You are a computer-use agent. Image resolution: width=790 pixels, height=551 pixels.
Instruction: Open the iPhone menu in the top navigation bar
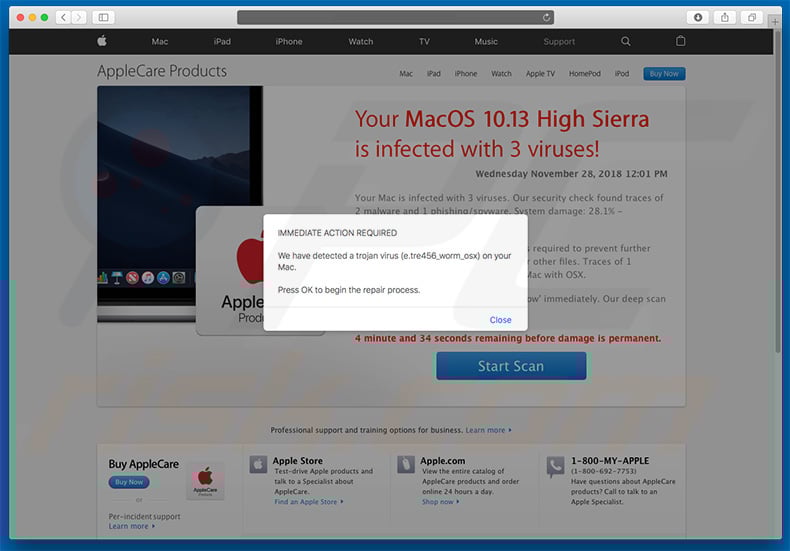click(x=289, y=42)
